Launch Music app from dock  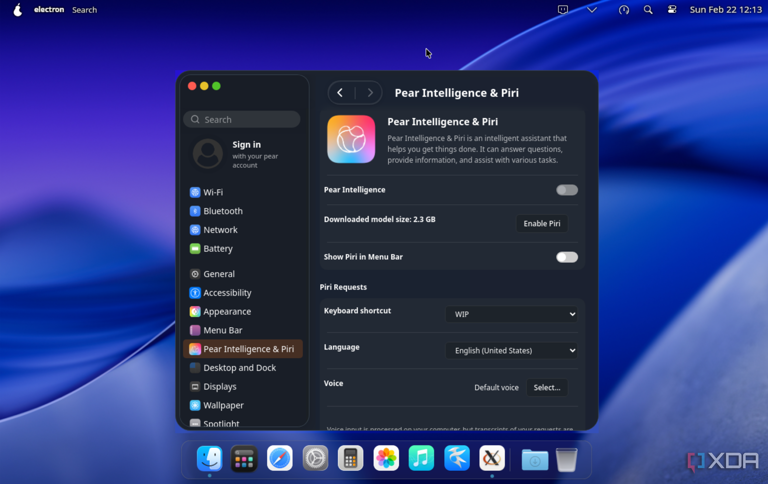pyautogui.click(x=421, y=459)
